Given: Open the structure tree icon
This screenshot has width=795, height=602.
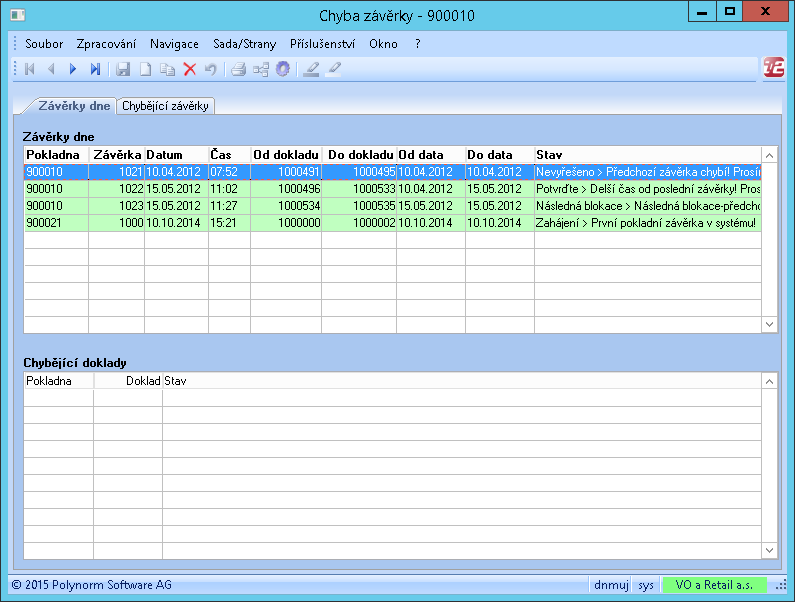Looking at the screenshot, I should point(261,69).
